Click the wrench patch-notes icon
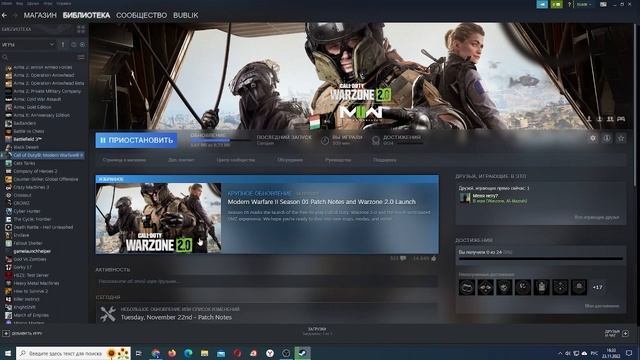This screenshot has width=640, height=360. 108,313
